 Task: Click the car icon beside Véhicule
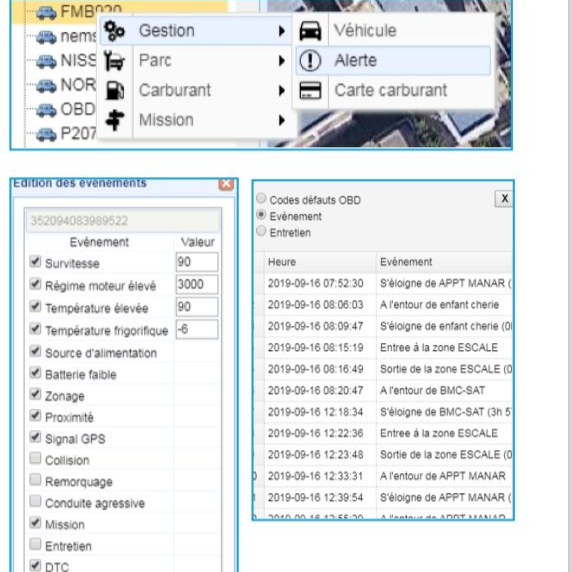[x=310, y=31]
